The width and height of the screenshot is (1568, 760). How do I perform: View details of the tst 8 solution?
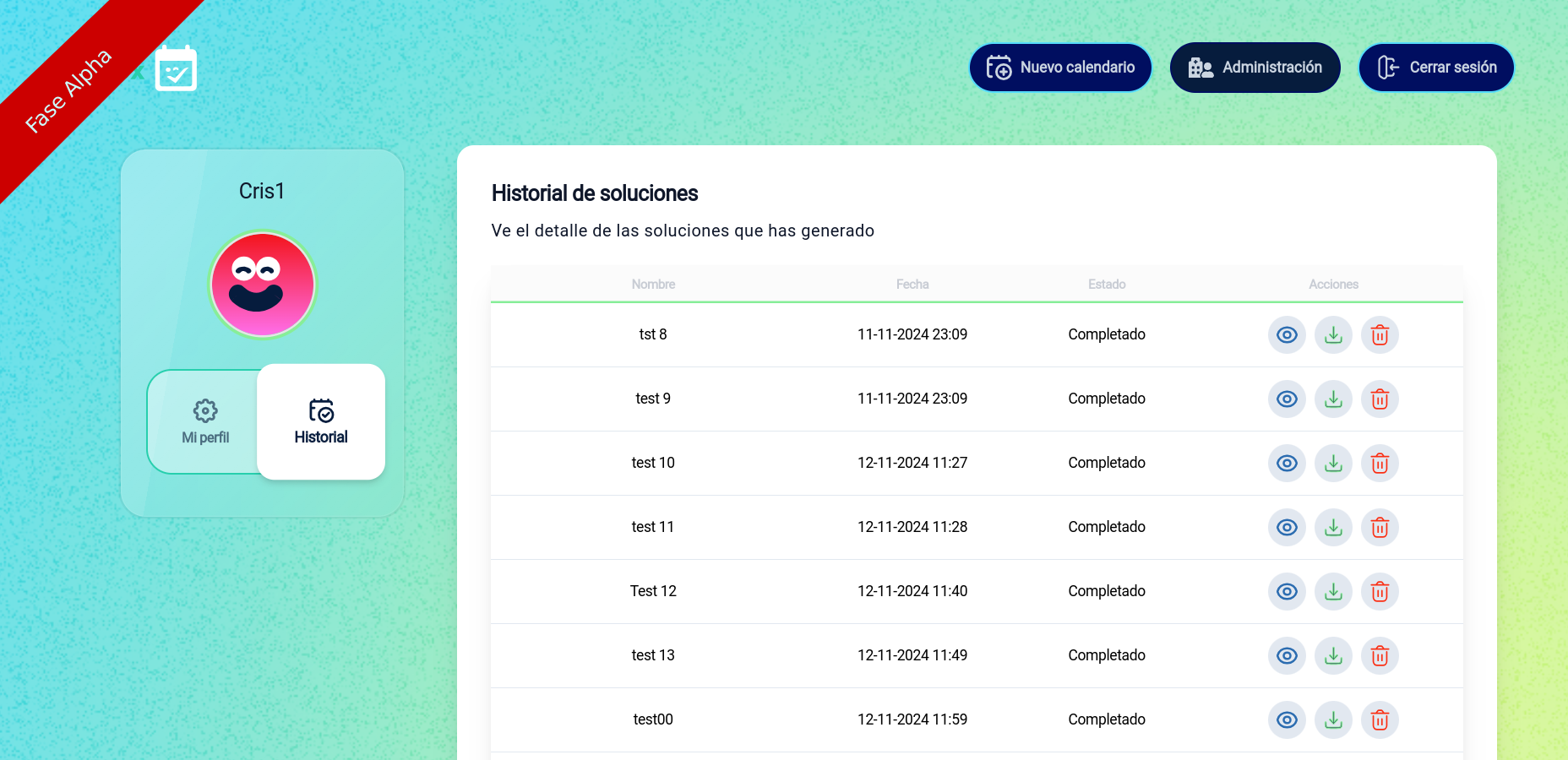tap(1287, 335)
